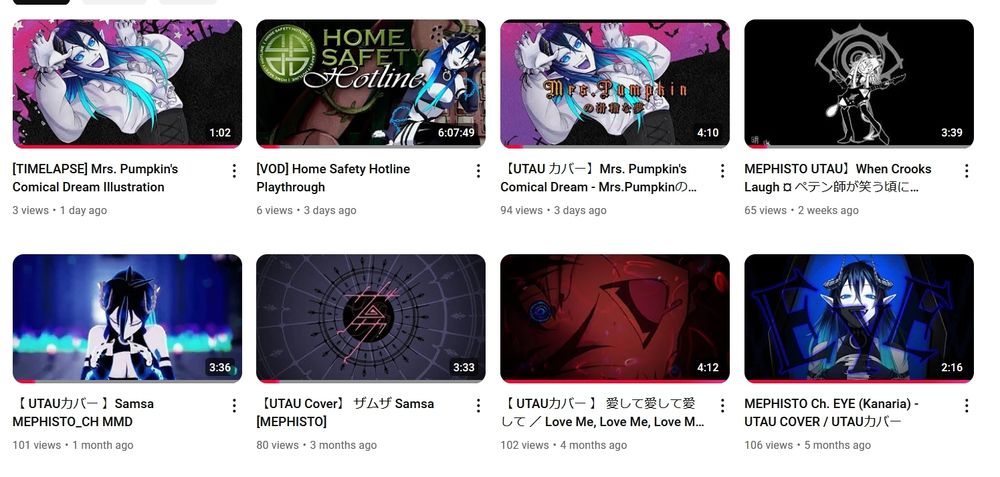Open options menu for When Crooks Laugh video
The height and width of the screenshot is (477, 1000).
(x=966, y=170)
